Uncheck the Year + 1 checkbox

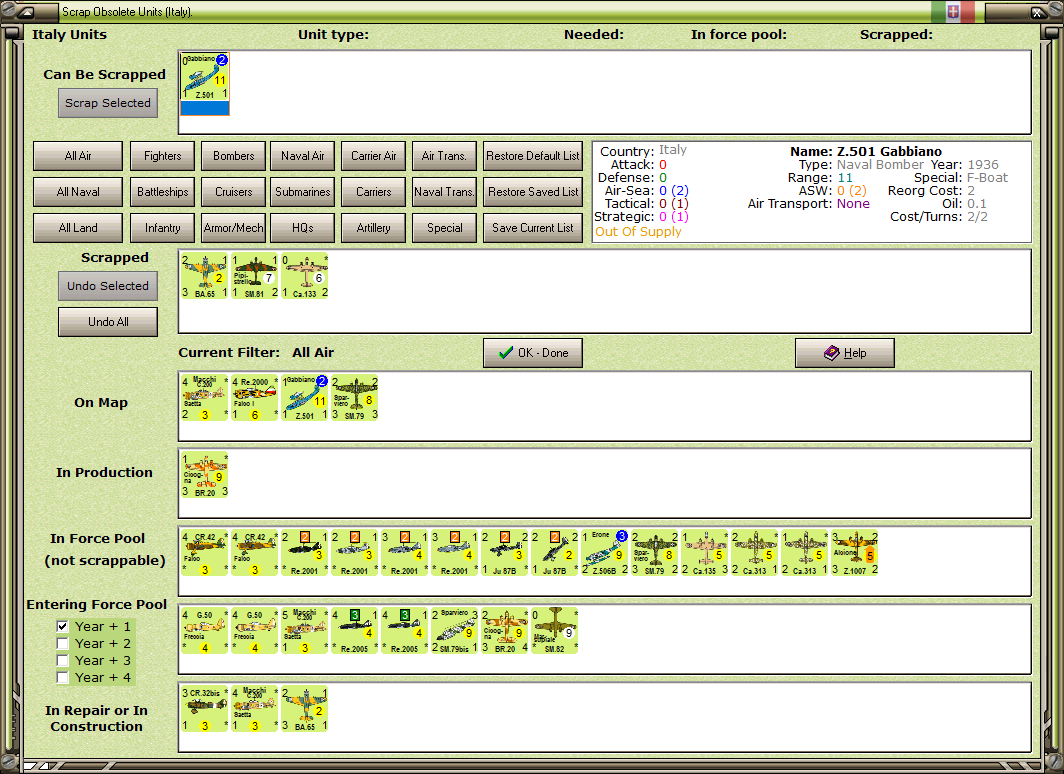tap(62, 626)
